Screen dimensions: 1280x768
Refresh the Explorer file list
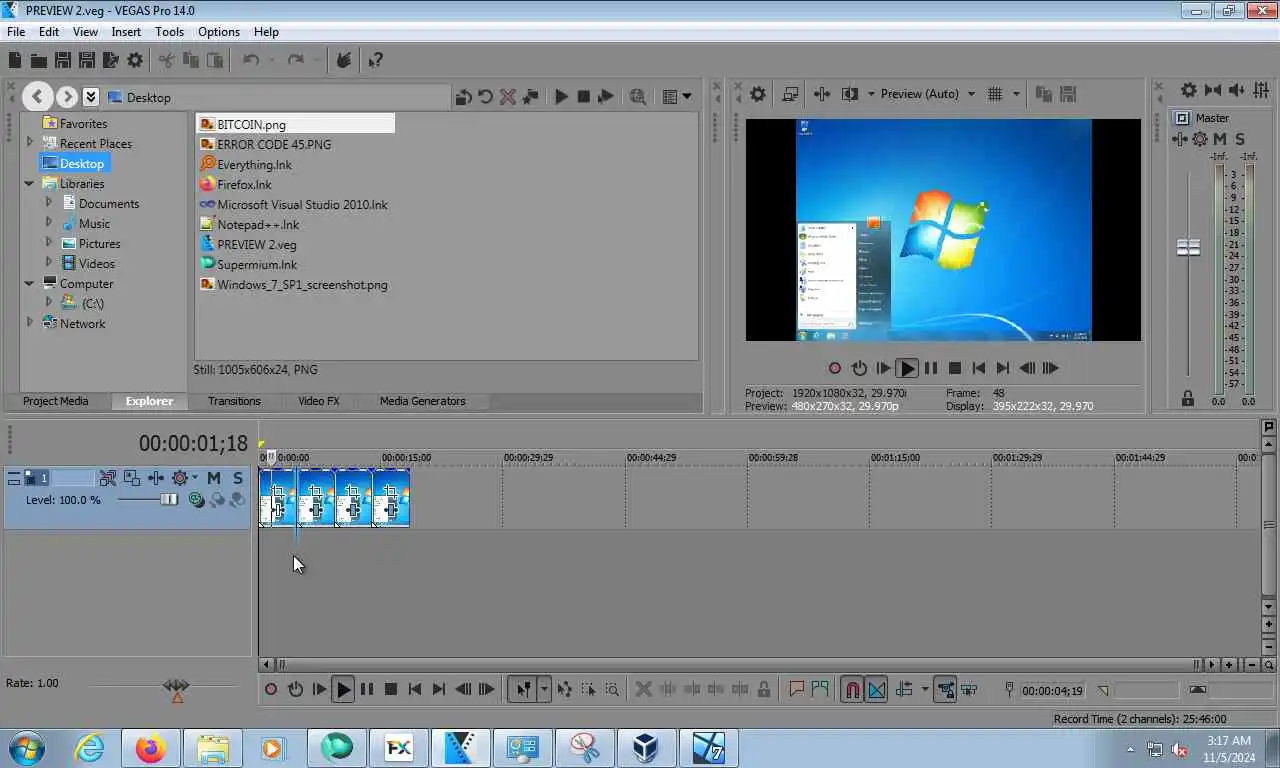point(485,97)
